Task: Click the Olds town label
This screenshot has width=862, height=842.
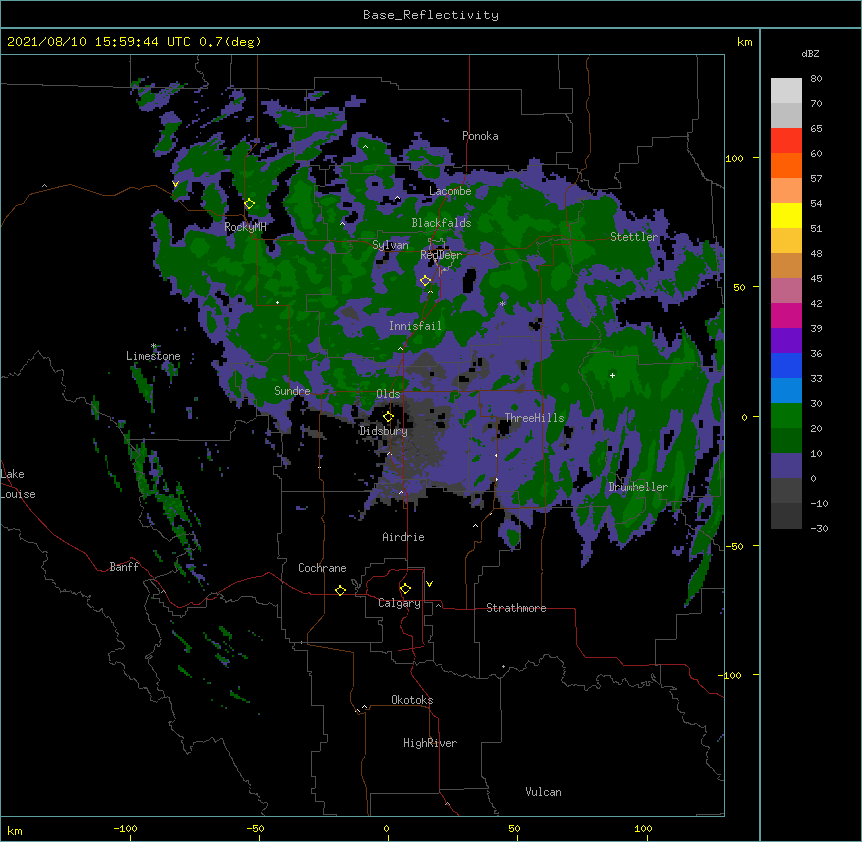Action: tap(388, 394)
